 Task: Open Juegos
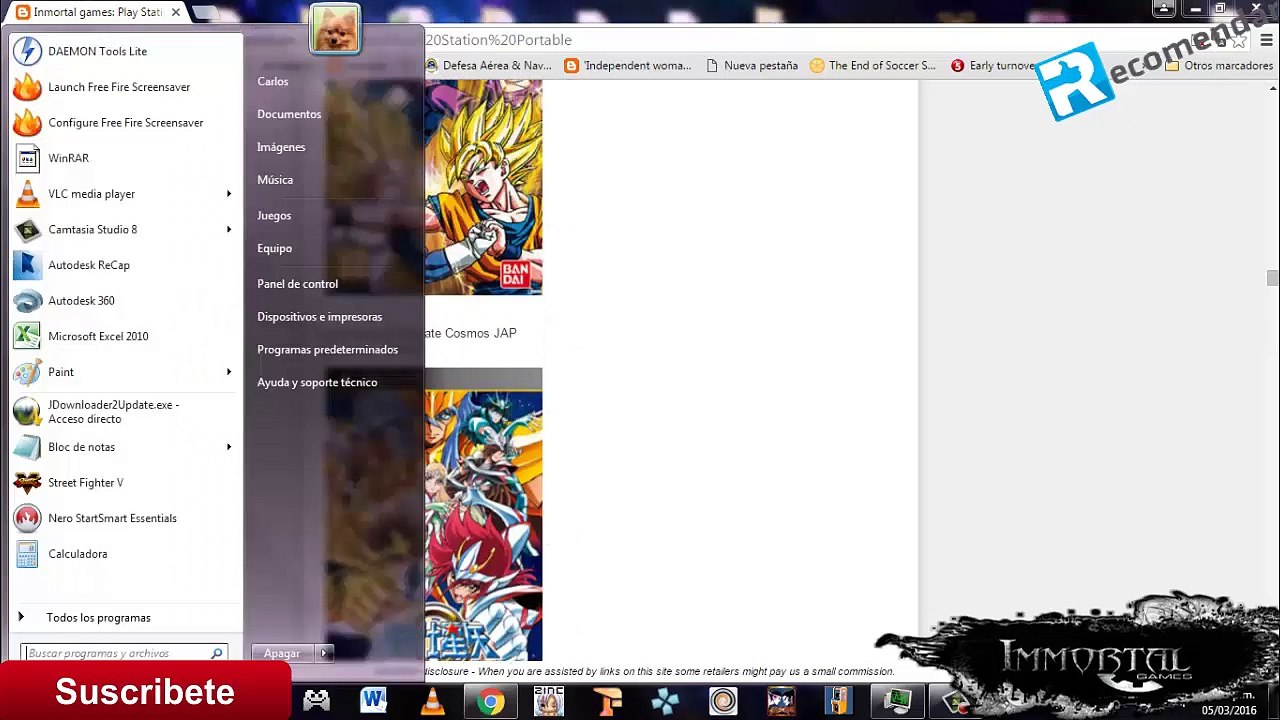click(x=274, y=215)
